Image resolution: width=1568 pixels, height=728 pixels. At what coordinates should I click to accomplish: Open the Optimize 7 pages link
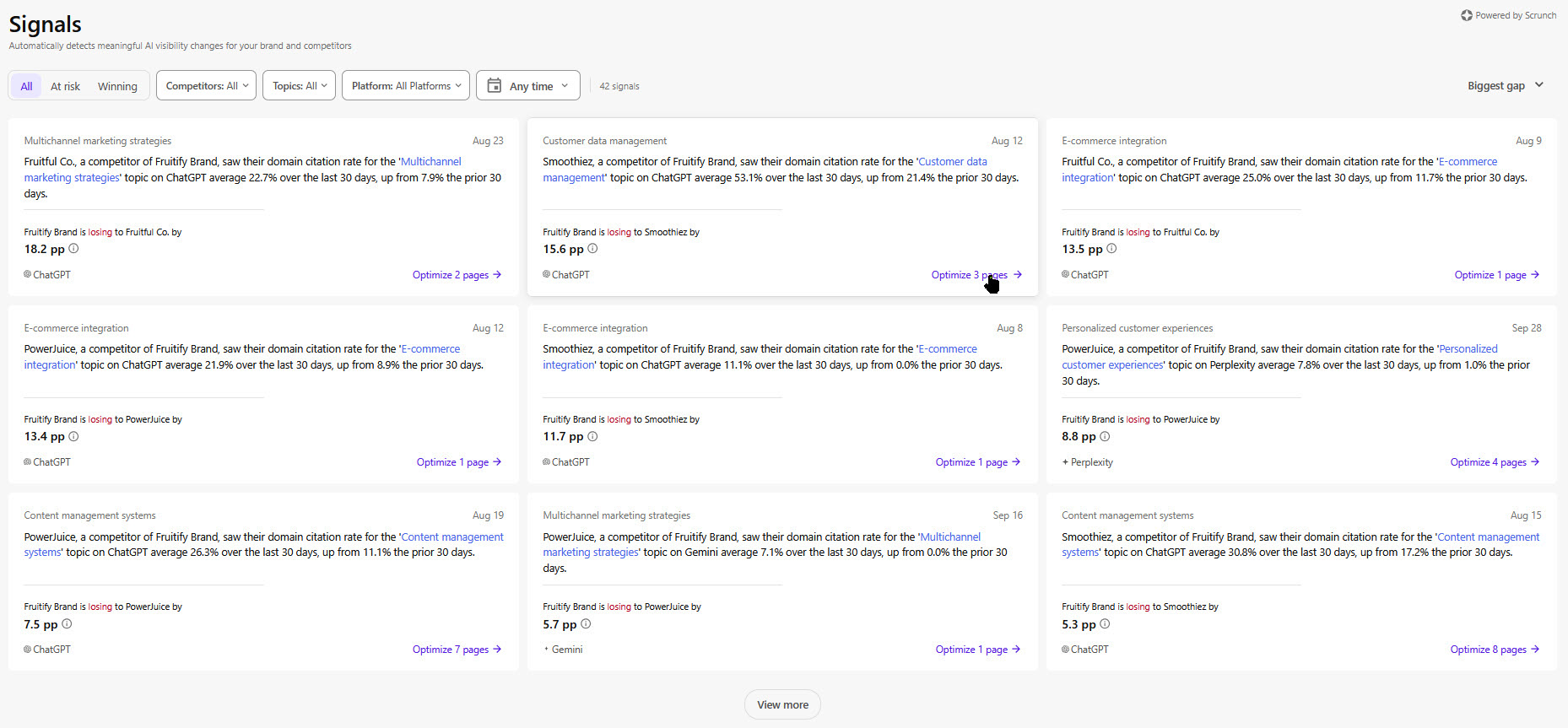click(457, 650)
